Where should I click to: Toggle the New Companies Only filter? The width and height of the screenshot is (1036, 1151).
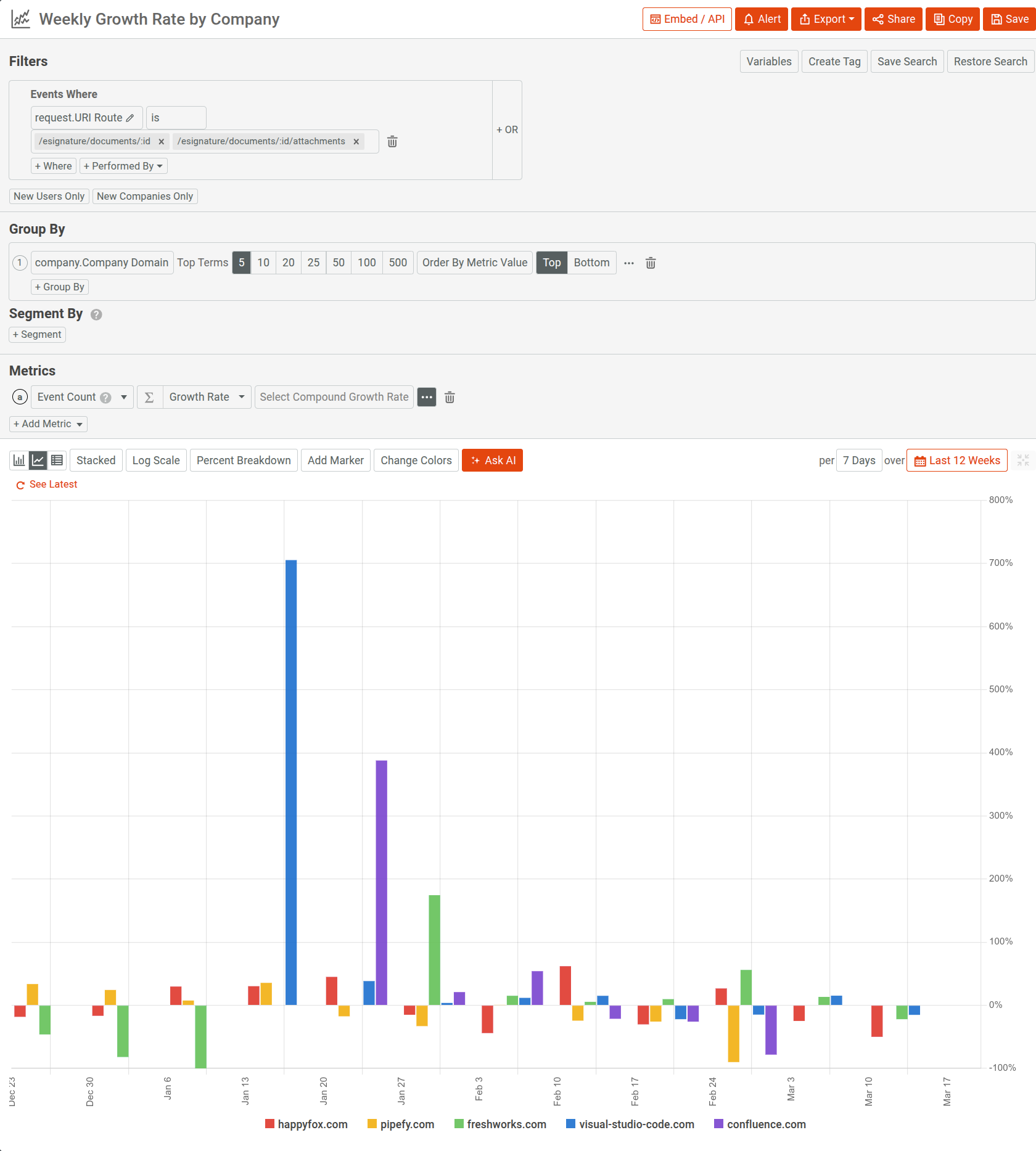click(x=145, y=196)
